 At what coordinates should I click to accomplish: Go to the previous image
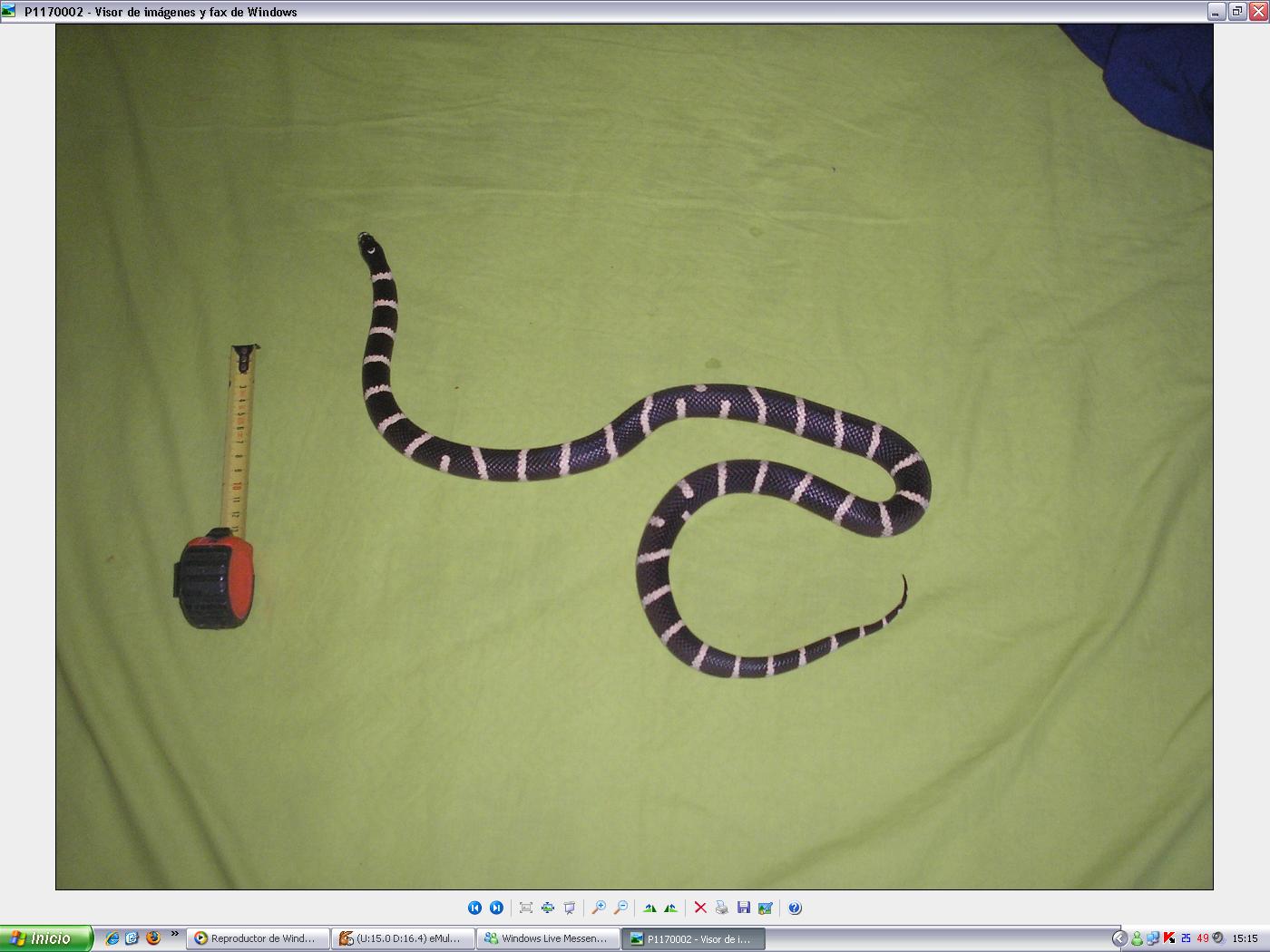pos(474,908)
